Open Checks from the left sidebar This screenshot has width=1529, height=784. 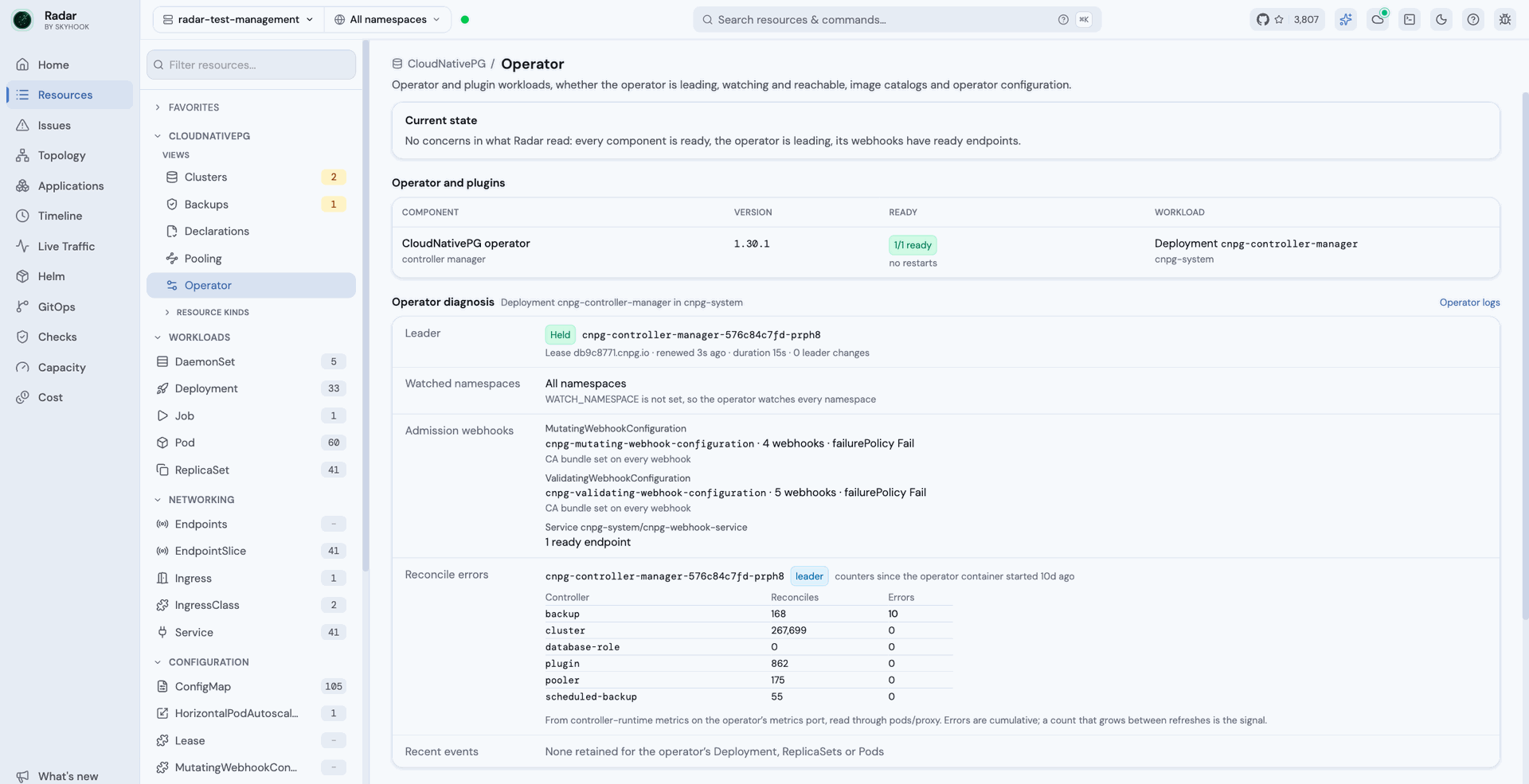[x=69, y=337]
